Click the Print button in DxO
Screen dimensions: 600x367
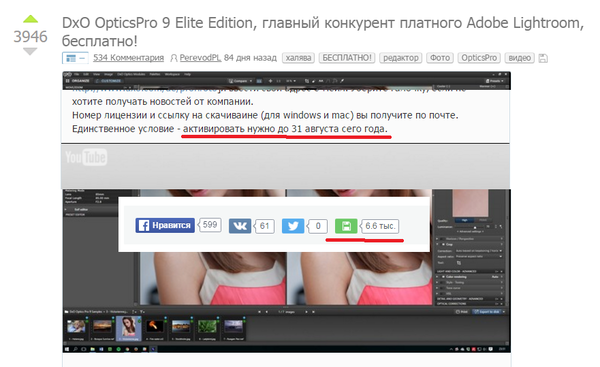(x=462, y=312)
